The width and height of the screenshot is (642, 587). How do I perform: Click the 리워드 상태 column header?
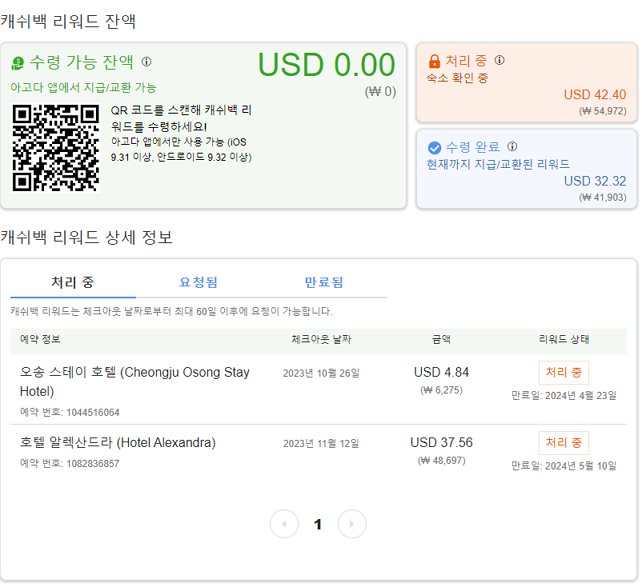pos(564,339)
